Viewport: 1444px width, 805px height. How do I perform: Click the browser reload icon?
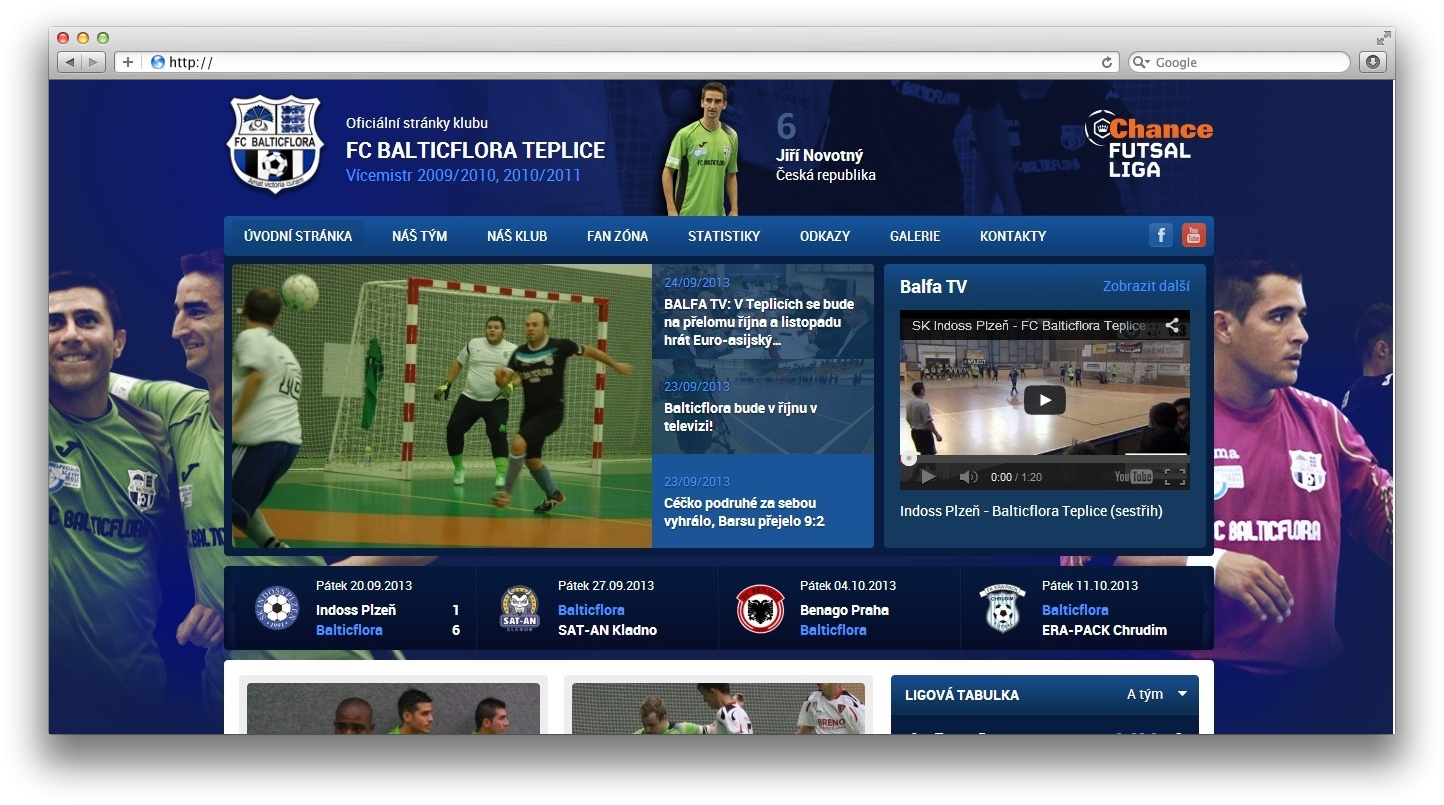tap(1107, 62)
